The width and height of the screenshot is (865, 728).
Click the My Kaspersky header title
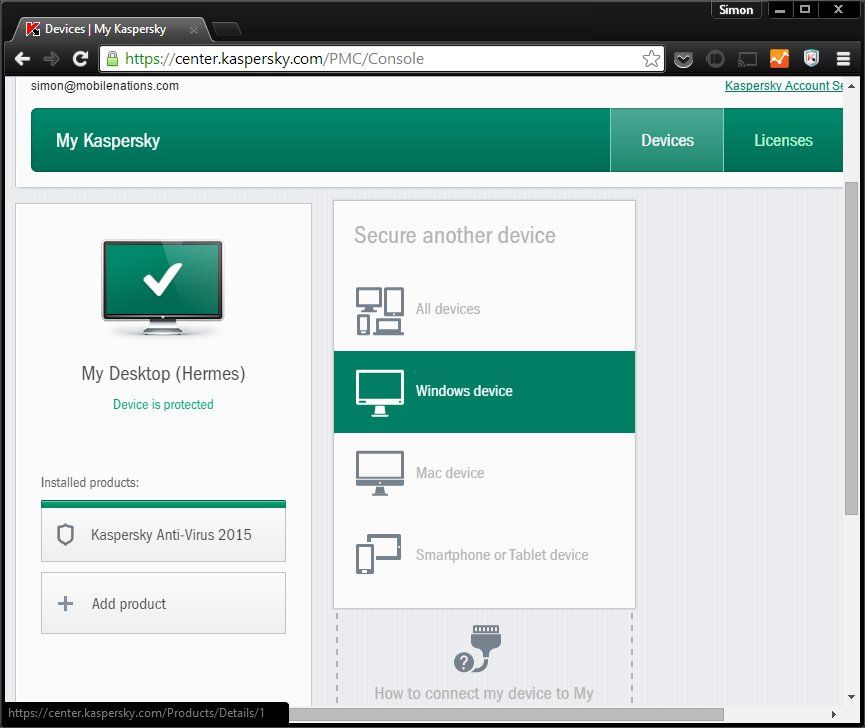click(x=108, y=140)
